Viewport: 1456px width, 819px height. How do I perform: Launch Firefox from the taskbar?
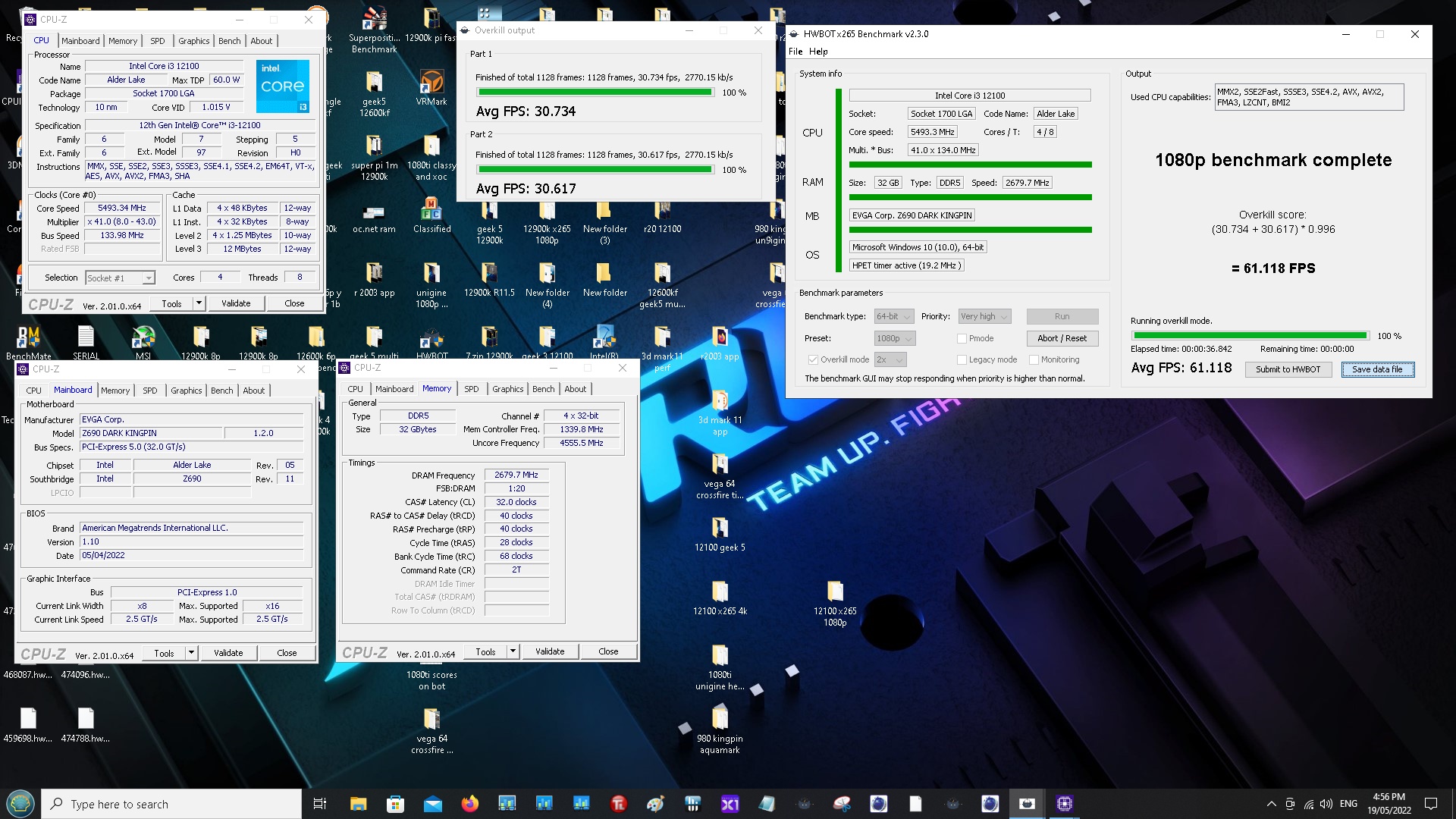tap(469, 804)
